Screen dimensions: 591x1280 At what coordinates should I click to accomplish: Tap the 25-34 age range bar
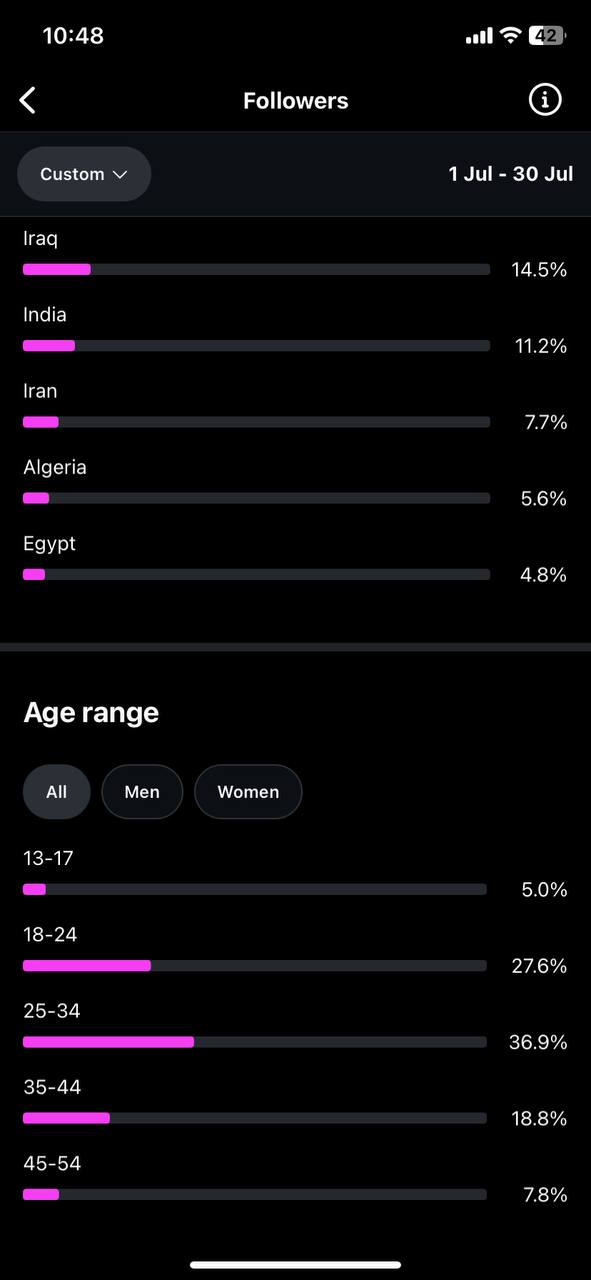255,1042
